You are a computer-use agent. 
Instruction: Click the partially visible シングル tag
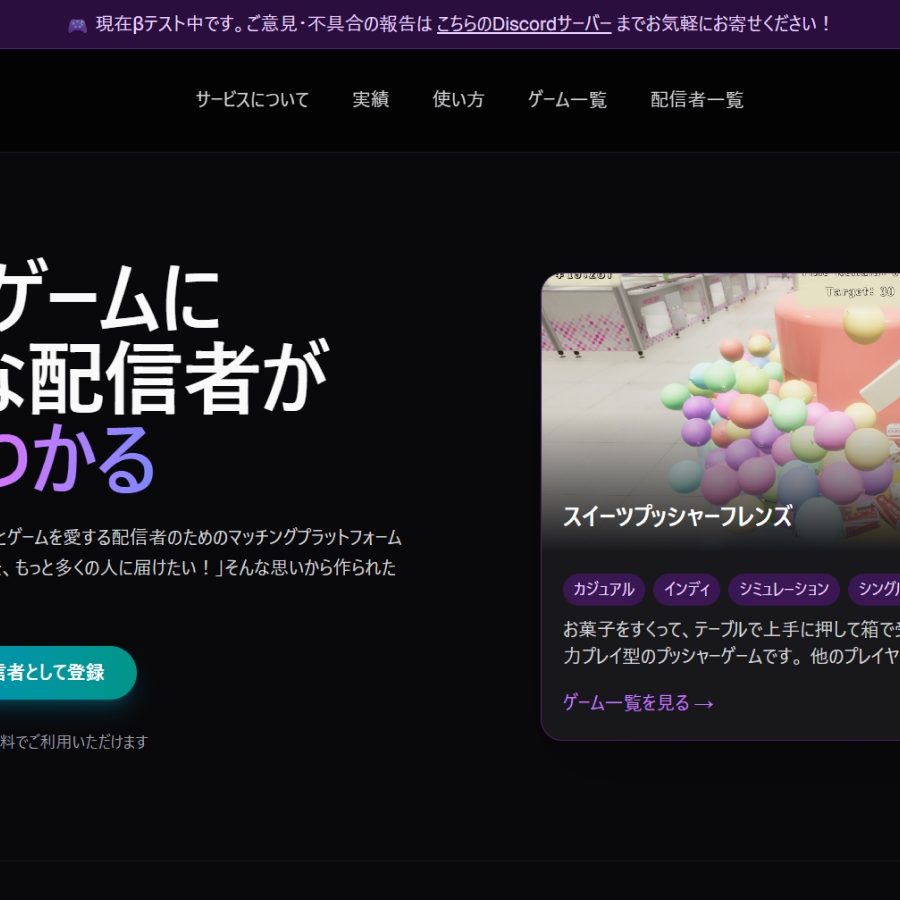pos(877,590)
